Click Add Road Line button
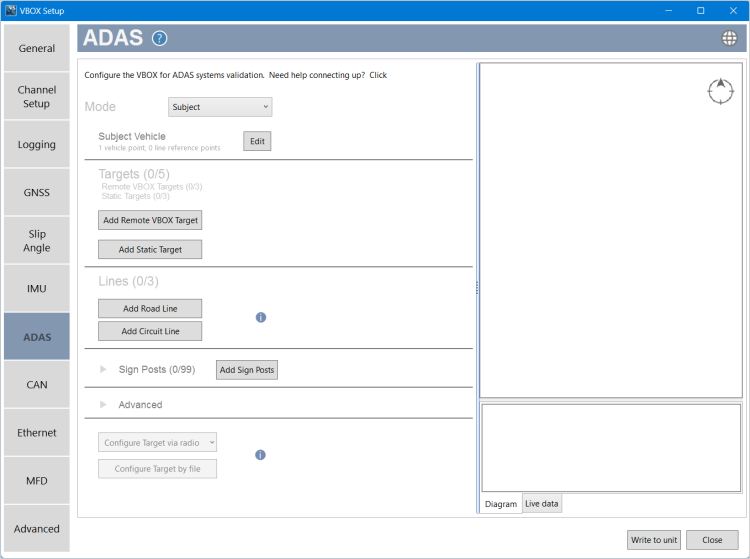 (x=150, y=308)
